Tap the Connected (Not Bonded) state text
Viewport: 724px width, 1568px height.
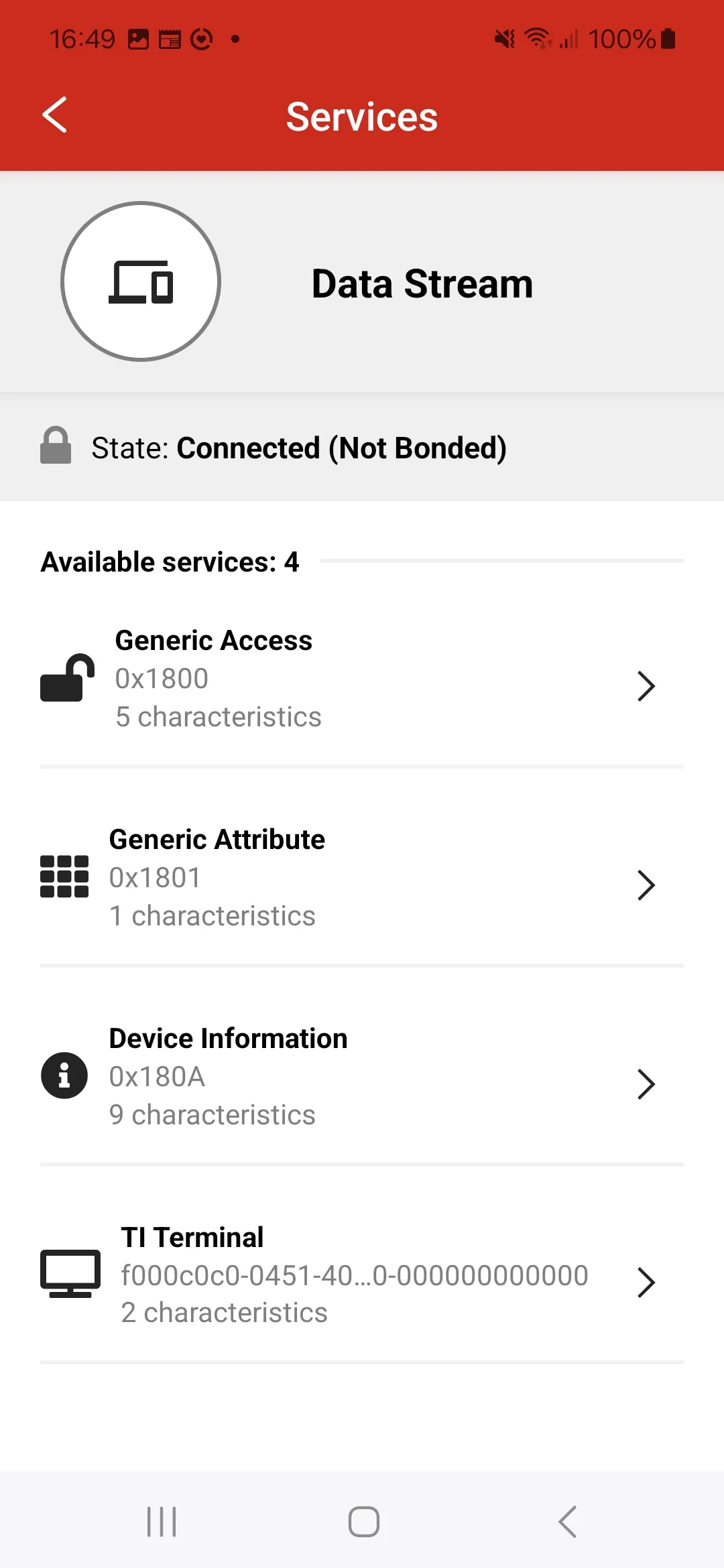coord(341,448)
